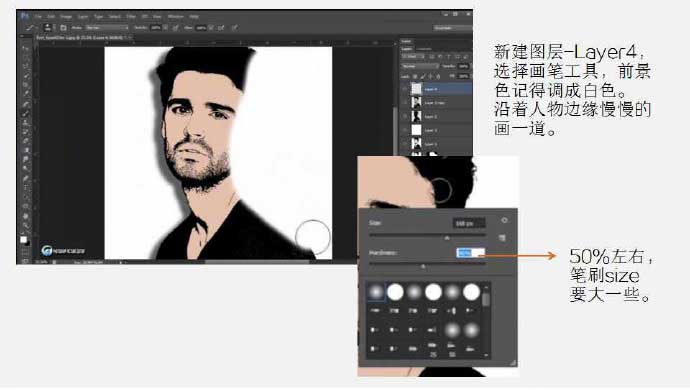Click the create new preset icon

coord(502,238)
